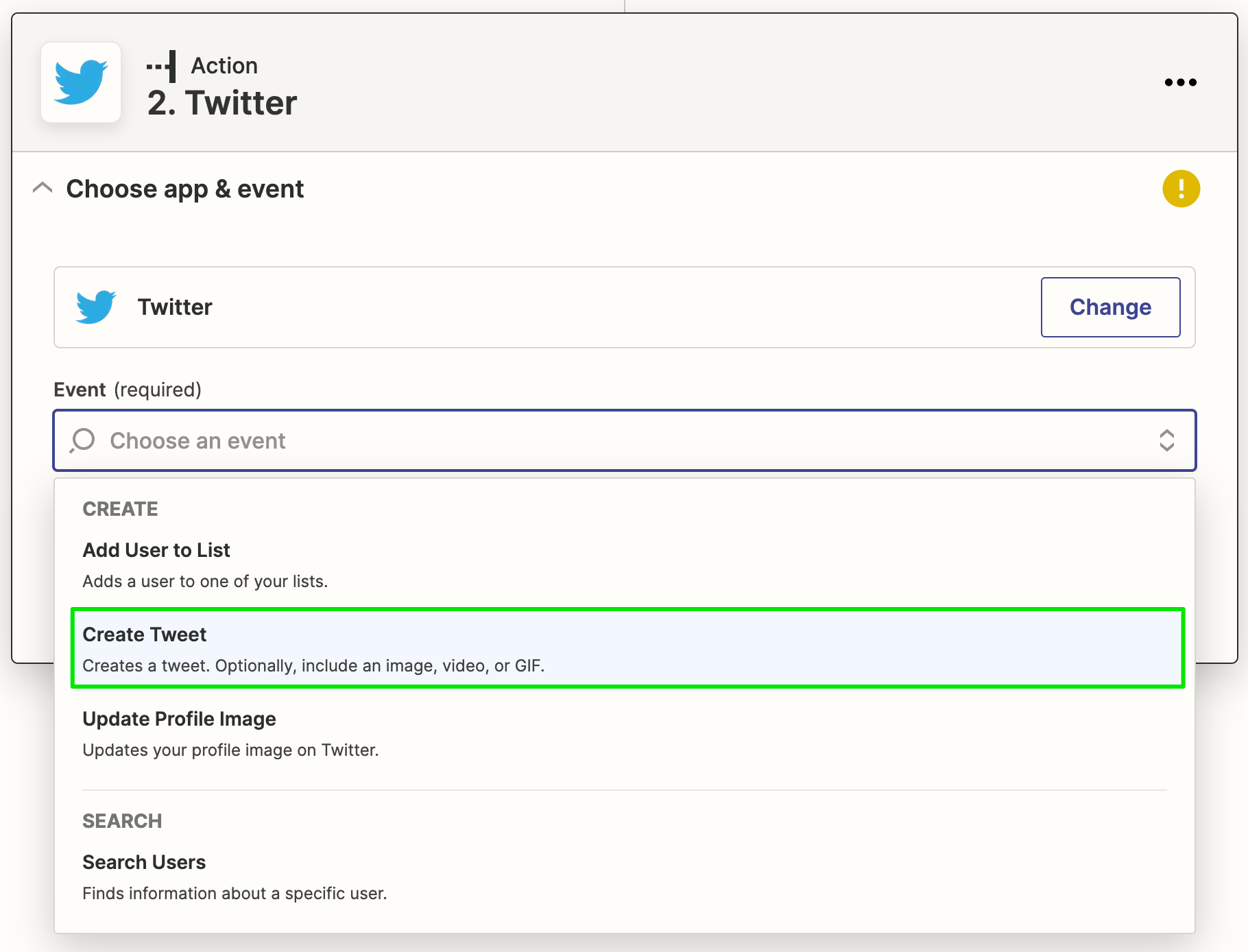The height and width of the screenshot is (952, 1248).
Task: Click the large Twitter bird icon in header
Action: pos(81,82)
